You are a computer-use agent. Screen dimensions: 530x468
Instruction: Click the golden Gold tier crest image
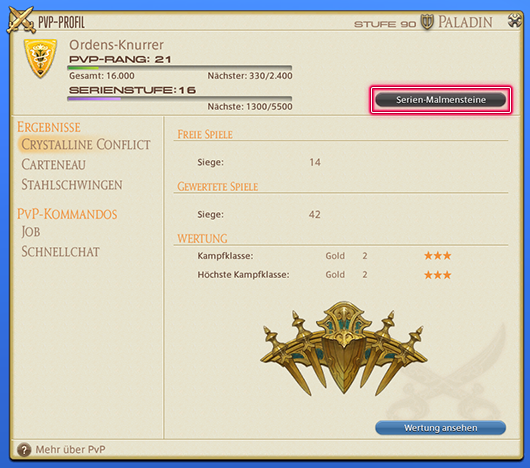click(343, 348)
